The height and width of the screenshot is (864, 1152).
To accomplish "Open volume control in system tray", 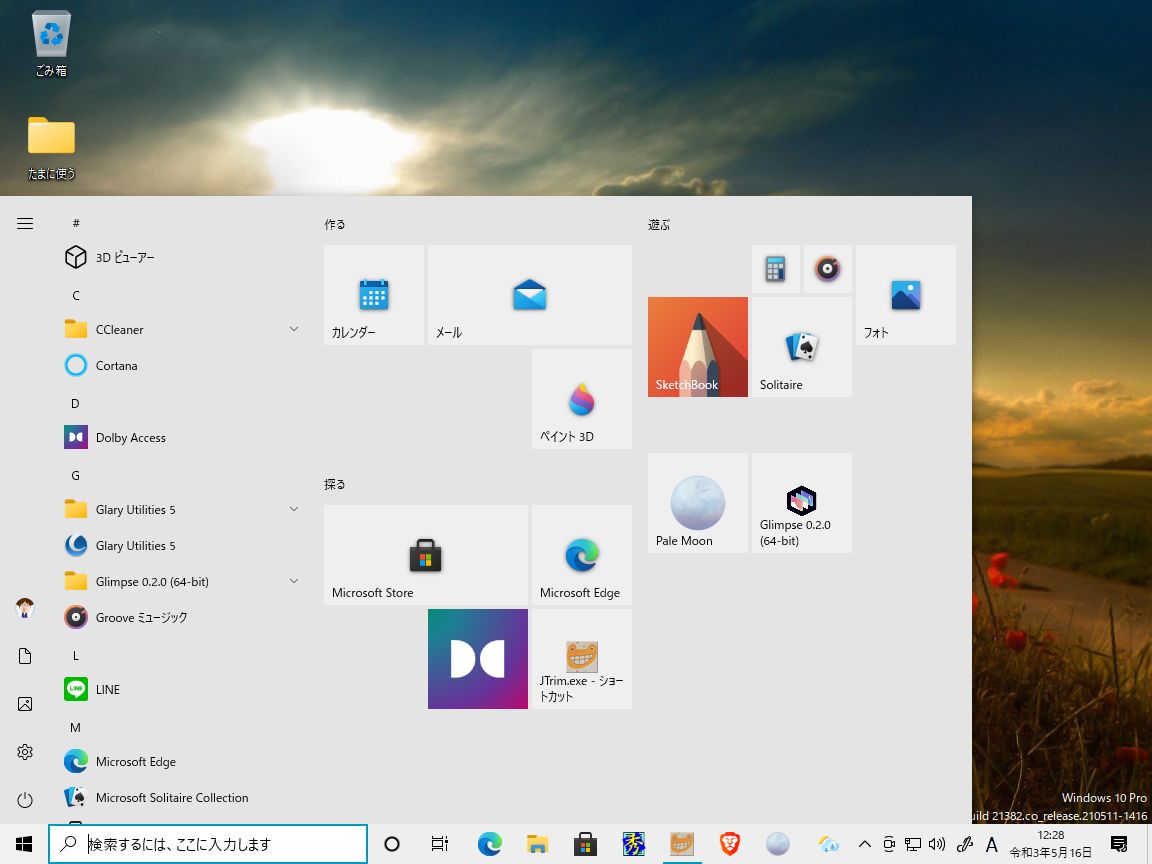I will [x=937, y=844].
